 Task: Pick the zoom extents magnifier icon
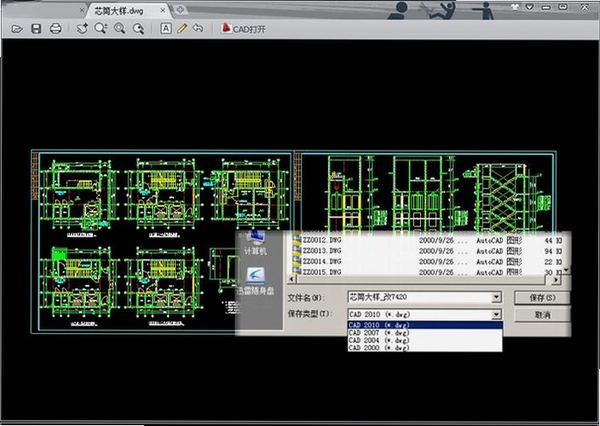[x=139, y=28]
